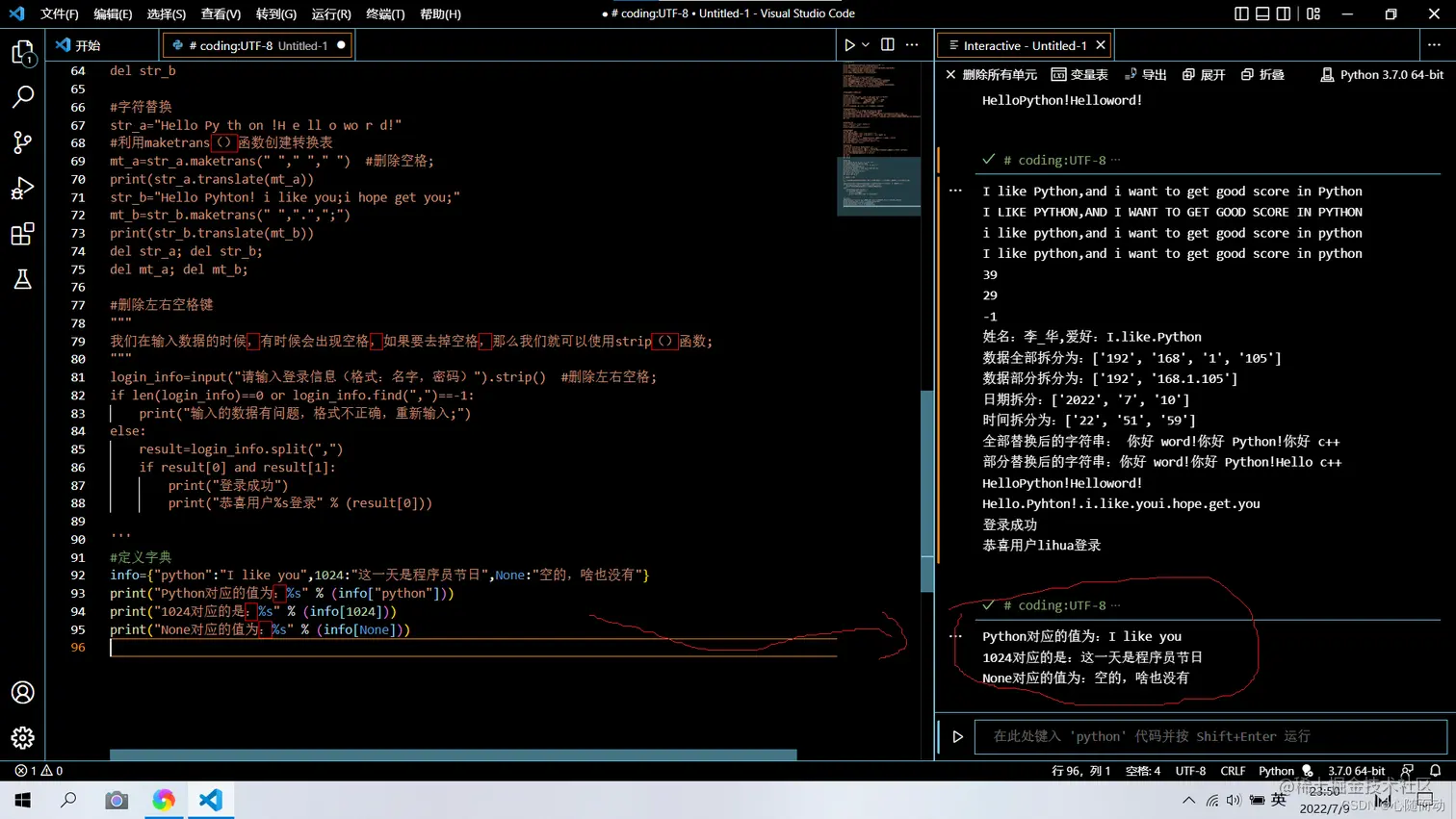1456x819 pixels.
Task: Open the Search view in activity bar
Action: coord(22,96)
